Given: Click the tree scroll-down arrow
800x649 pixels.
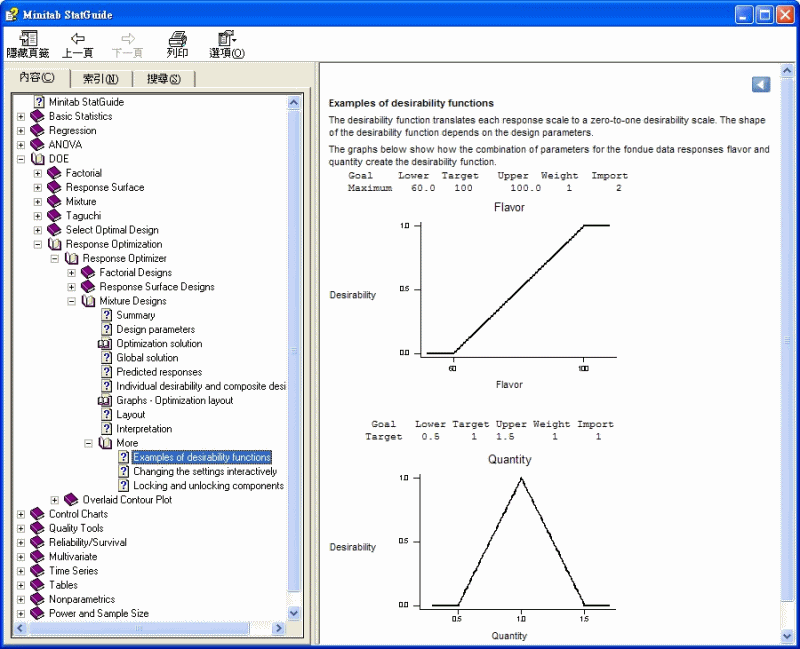Looking at the screenshot, I should click(x=294, y=613).
